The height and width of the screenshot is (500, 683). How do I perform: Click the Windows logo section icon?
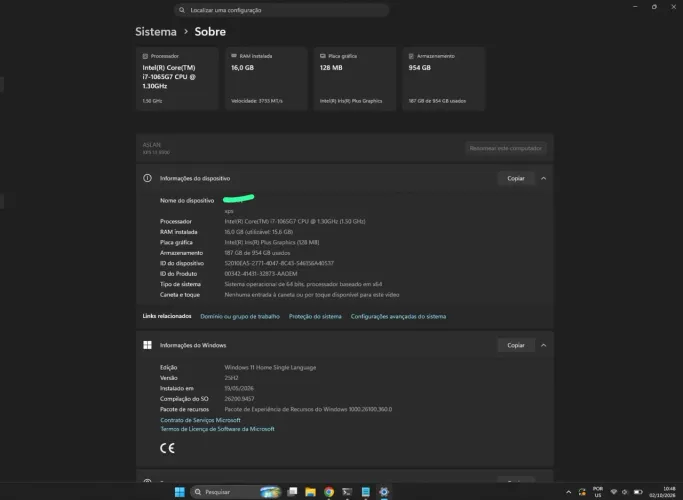[147, 345]
